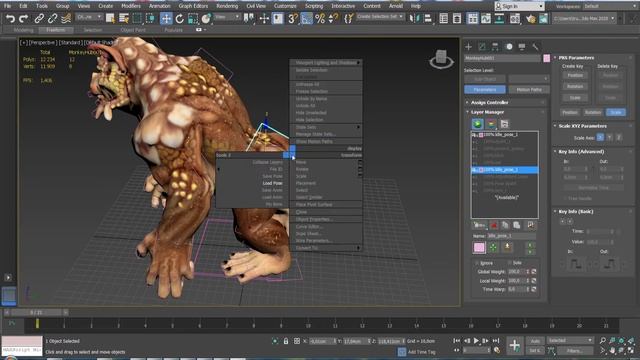The image size is (640, 360).
Task: Open the Motion command panel tab
Action: coord(509,47)
